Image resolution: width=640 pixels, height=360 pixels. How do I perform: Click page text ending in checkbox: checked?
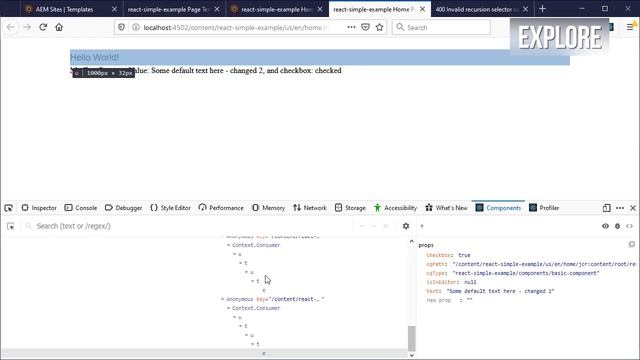(x=206, y=71)
